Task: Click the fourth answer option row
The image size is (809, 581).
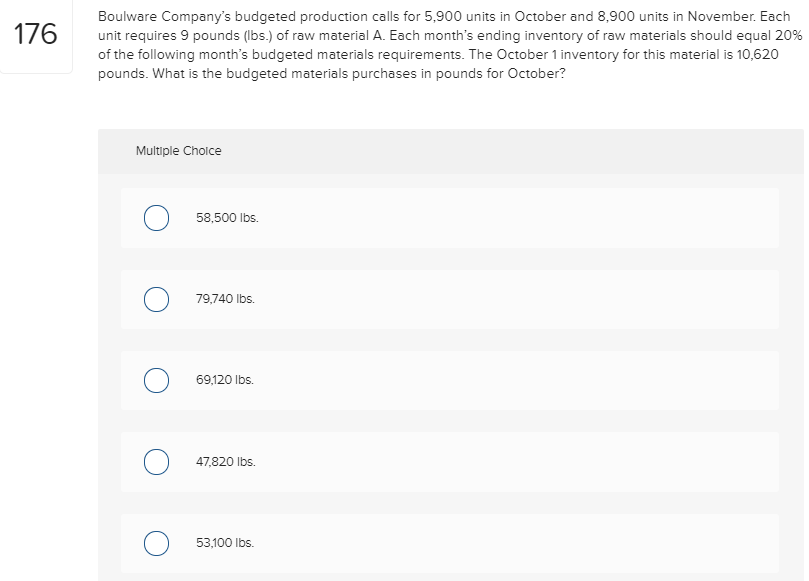Action: point(450,461)
